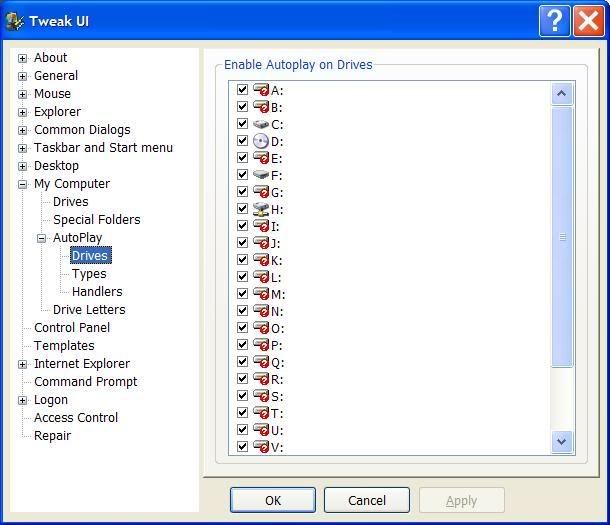Click the A: drive unknown-drive icon

[261, 90]
